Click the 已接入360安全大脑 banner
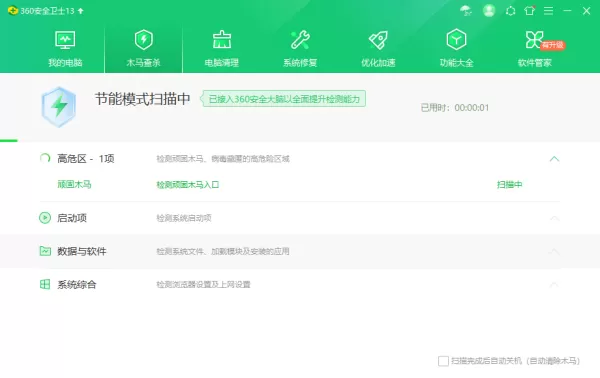This screenshot has width=600, height=378. 284,99
